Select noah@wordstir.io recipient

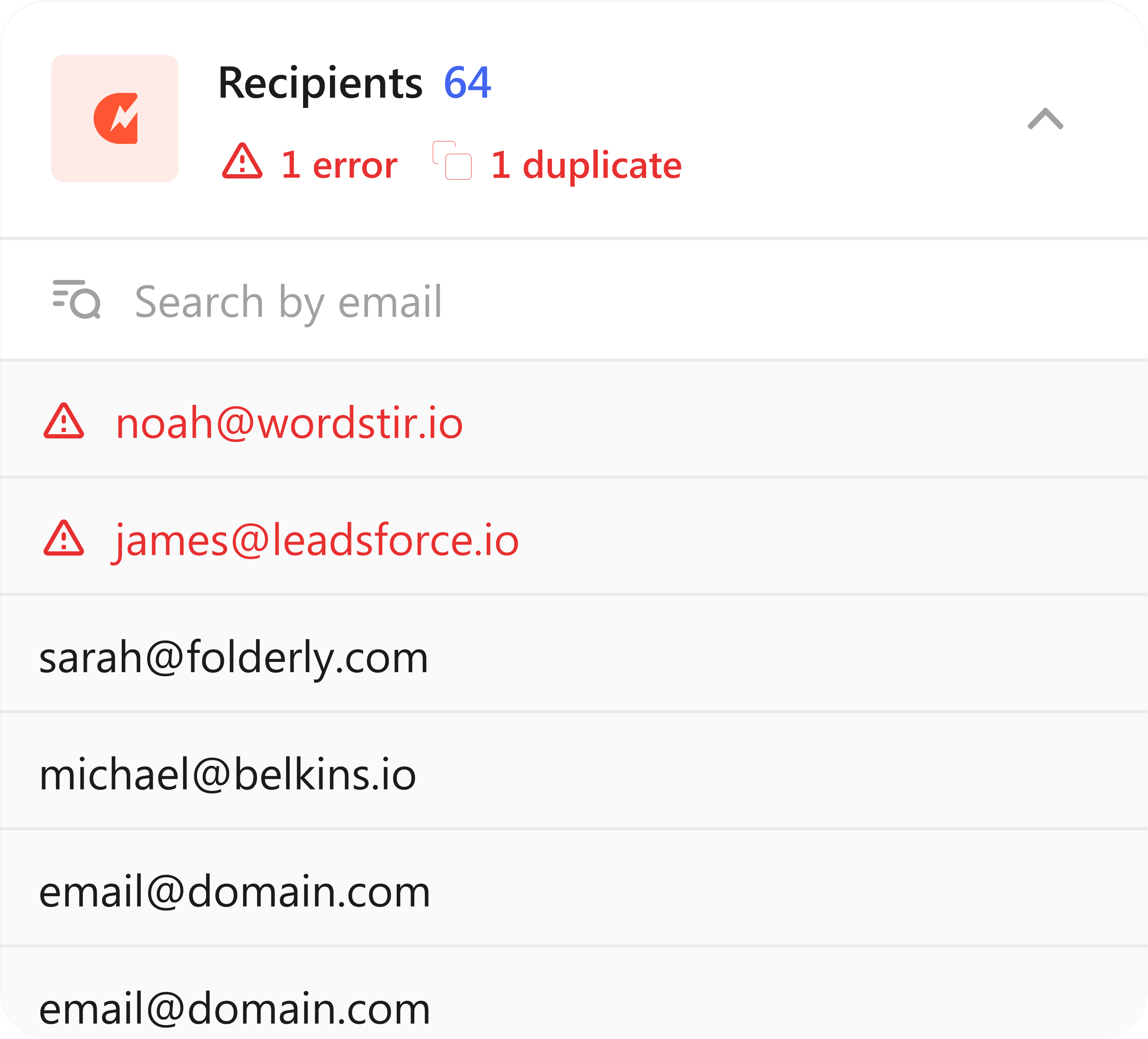coord(289,423)
